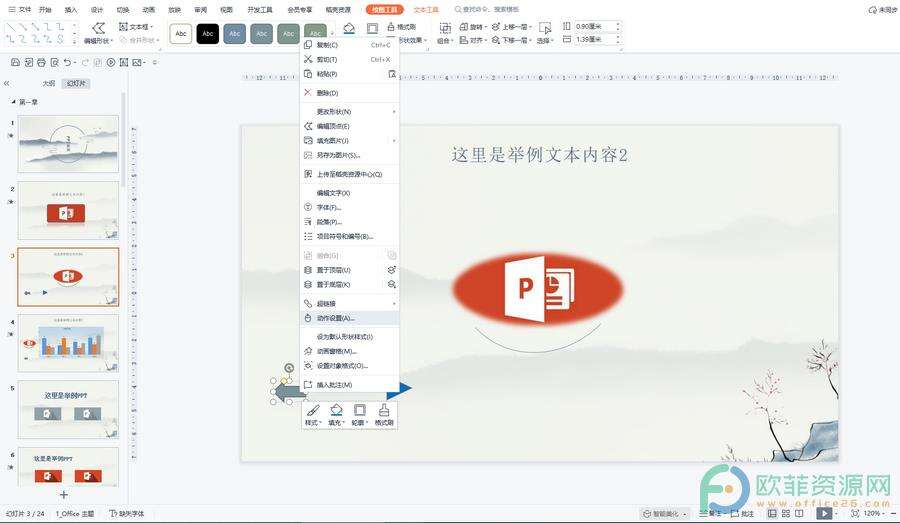Click the fill bucket icon in mini toolbar
900x523 pixels.
pos(337,411)
